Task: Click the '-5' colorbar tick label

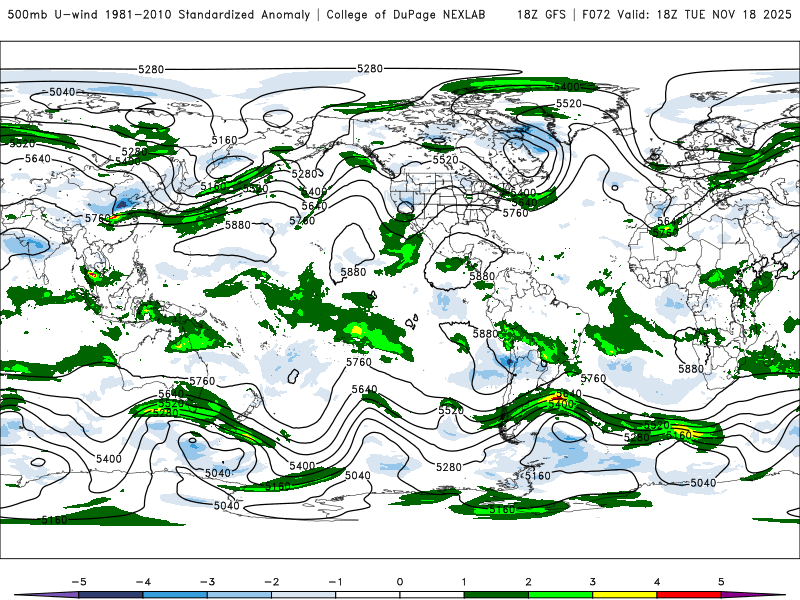Action: click(79, 582)
